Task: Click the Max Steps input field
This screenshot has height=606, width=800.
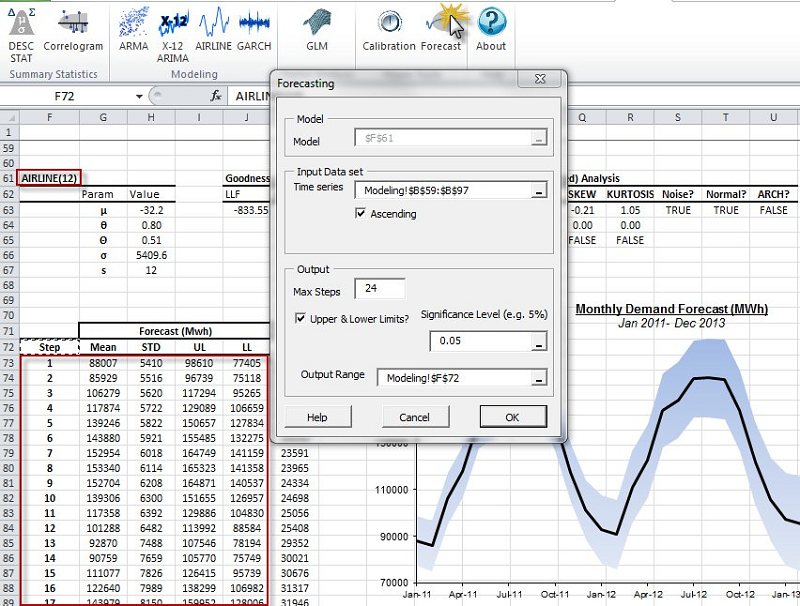Action: coord(378,290)
